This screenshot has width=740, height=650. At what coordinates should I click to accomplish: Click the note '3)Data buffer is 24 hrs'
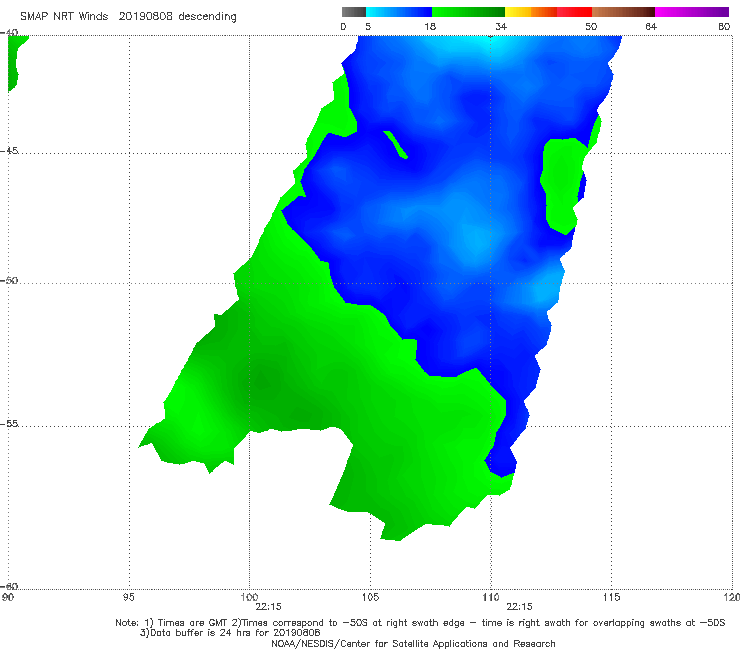(x=230, y=633)
